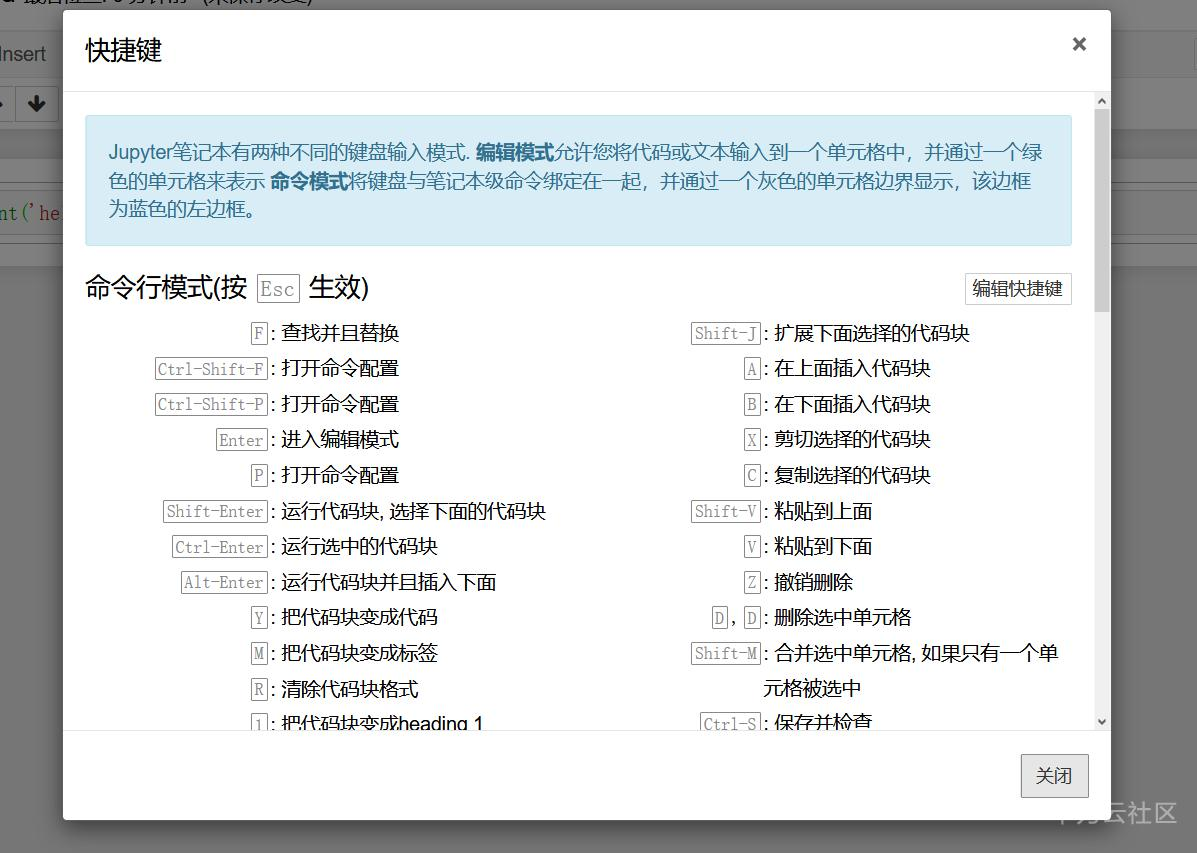Click the bold 编辑模式 text in the description
This screenshot has height=853, width=1197.
(513, 152)
